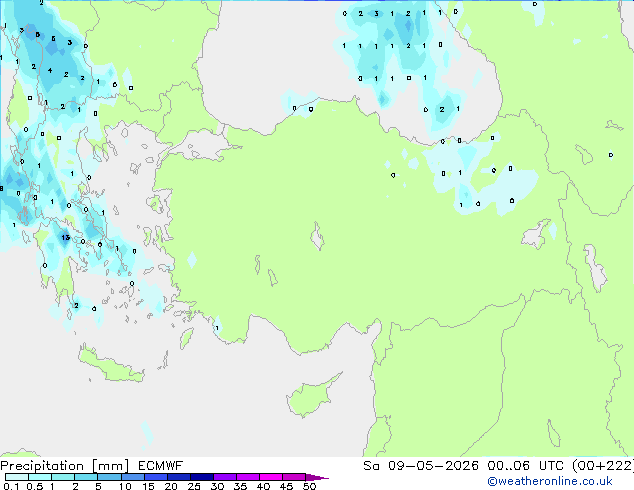Click the '13' precipitation value on map
The height and width of the screenshot is (490, 634).
tap(66, 237)
